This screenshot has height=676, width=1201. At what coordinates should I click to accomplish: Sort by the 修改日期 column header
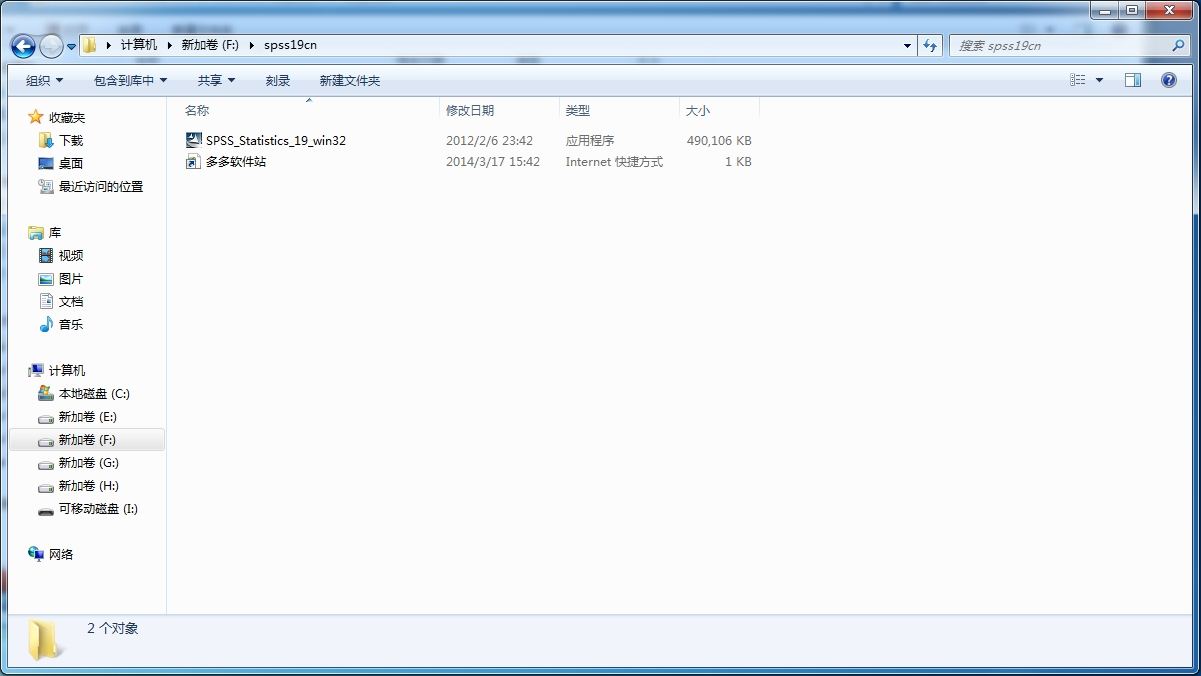(x=470, y=110)
